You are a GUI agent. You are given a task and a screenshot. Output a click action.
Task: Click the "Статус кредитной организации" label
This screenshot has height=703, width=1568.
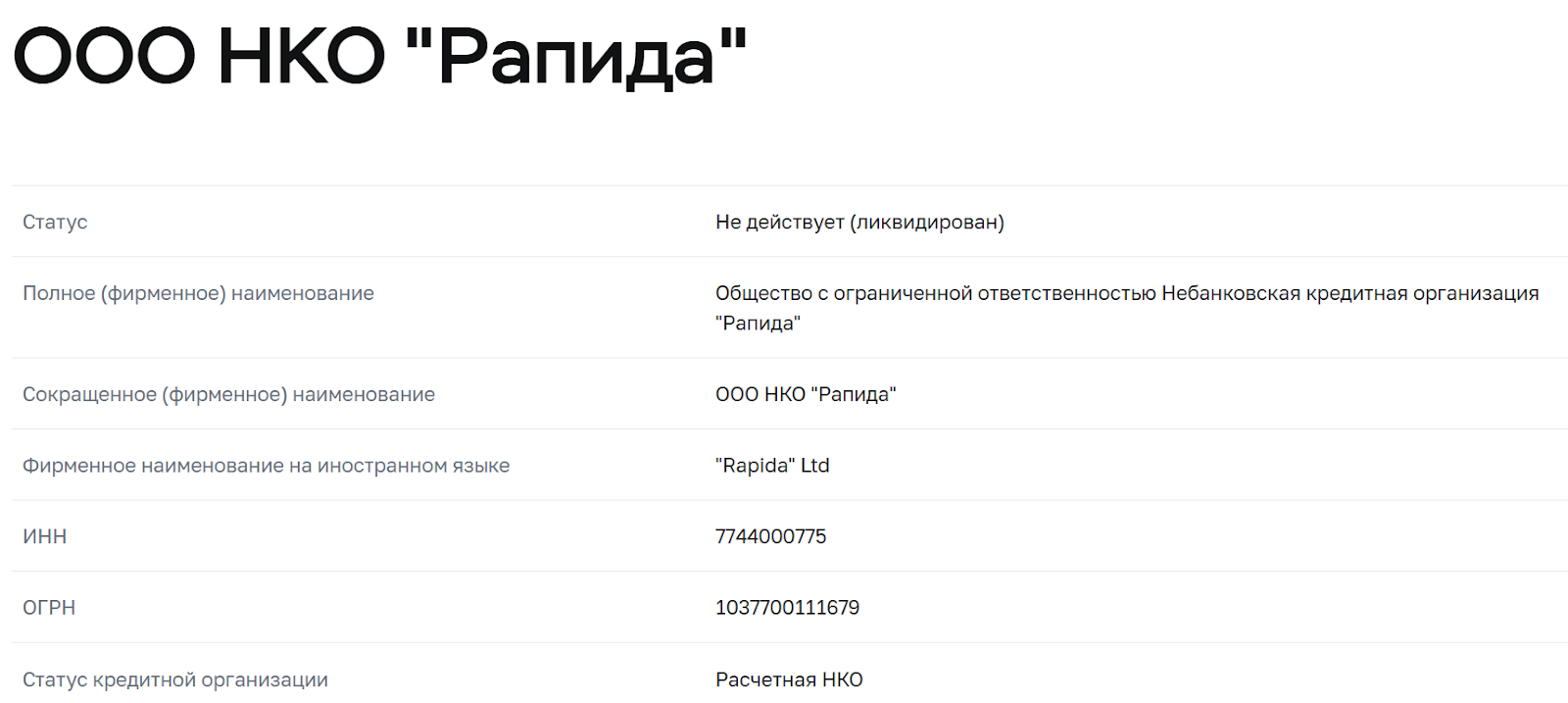click(175, 679)
